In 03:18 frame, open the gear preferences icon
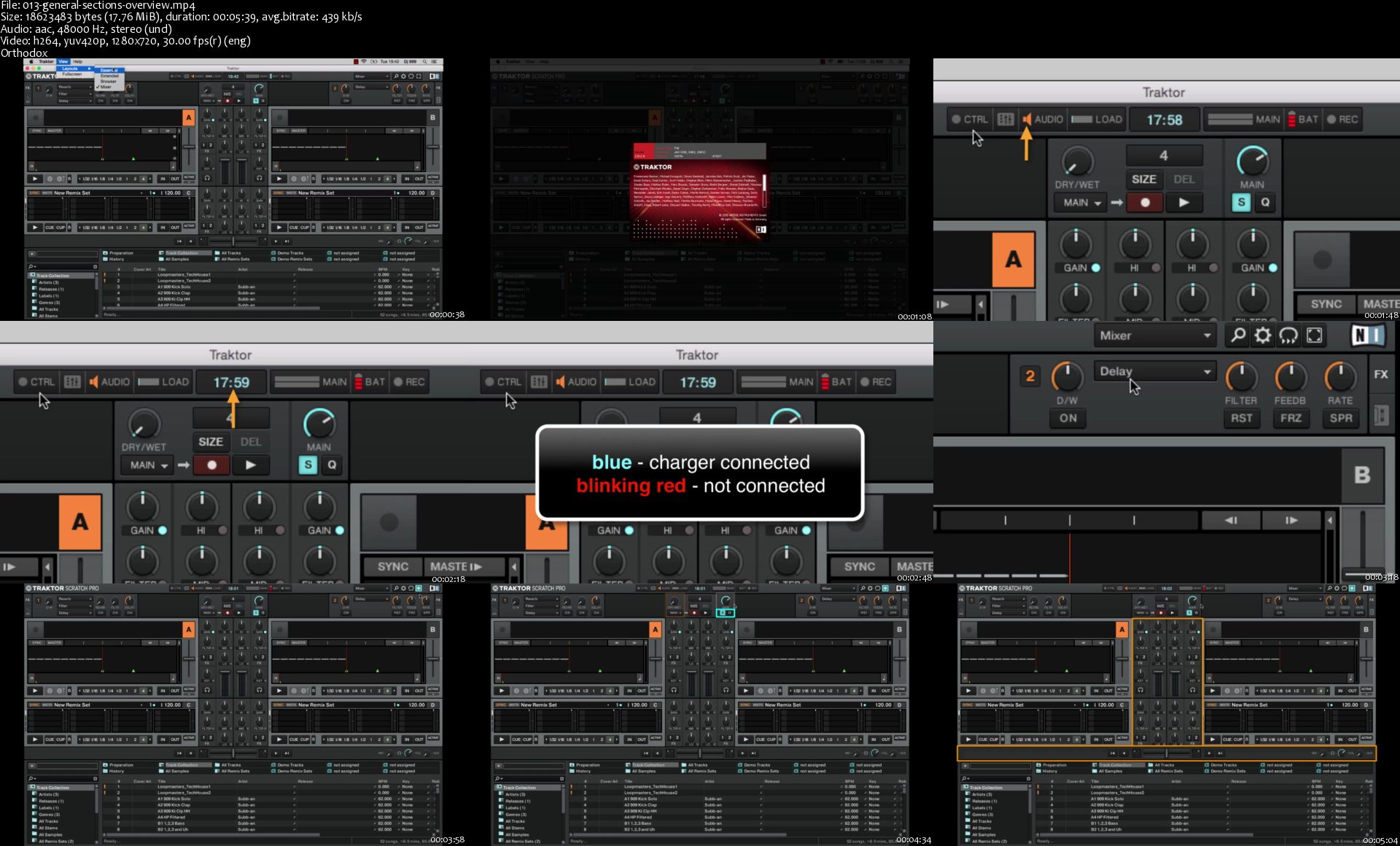This screenshot has width=1400, height=846. pos(1263,335)
